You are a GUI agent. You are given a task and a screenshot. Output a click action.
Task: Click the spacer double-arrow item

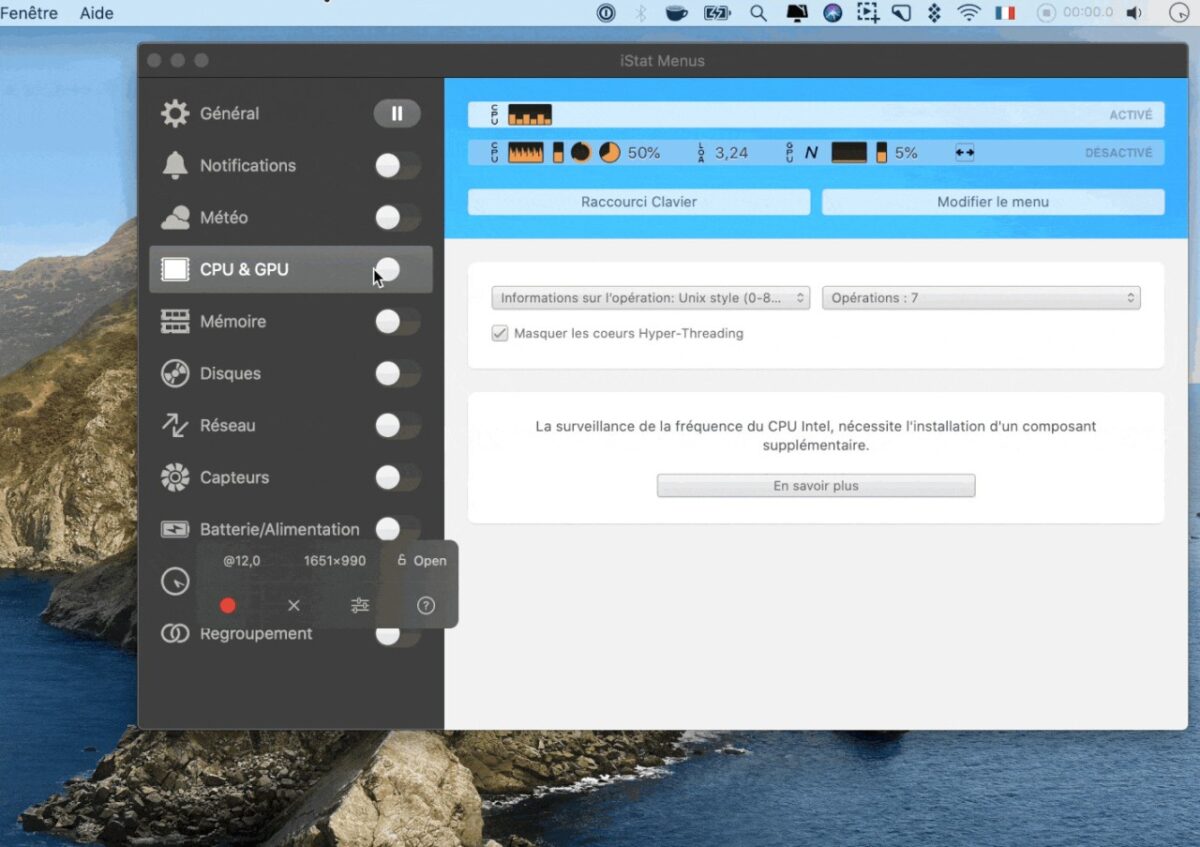[964, 153]
